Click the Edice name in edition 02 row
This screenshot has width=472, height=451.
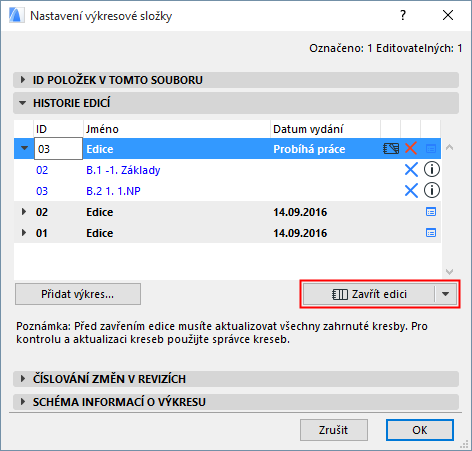(x=100, y=212)
